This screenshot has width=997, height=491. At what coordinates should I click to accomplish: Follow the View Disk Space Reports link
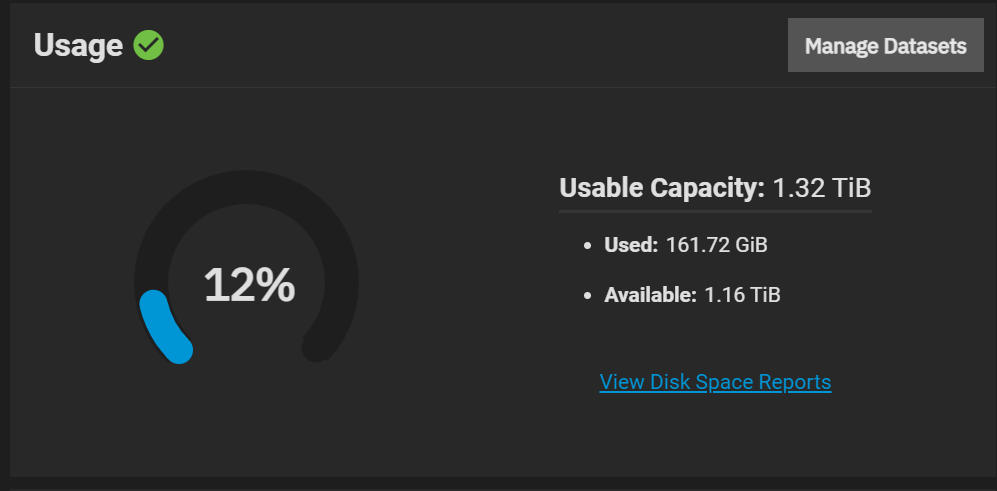[715, 382]
